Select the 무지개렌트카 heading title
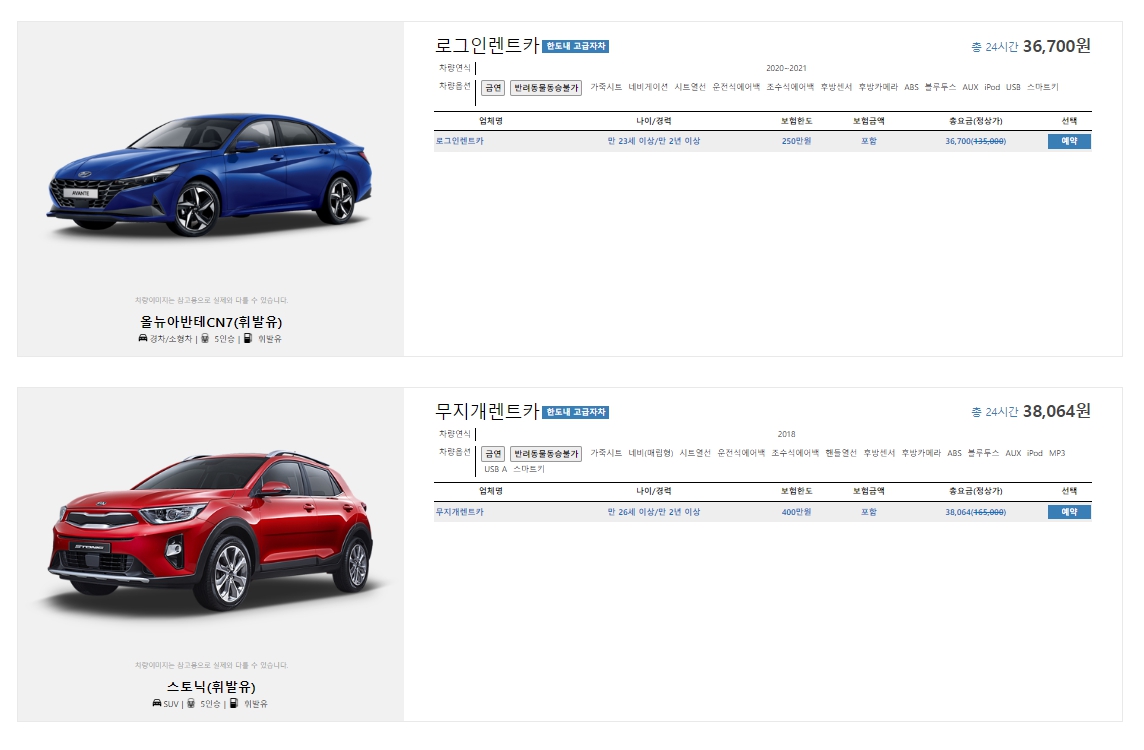 pos(487,411)
